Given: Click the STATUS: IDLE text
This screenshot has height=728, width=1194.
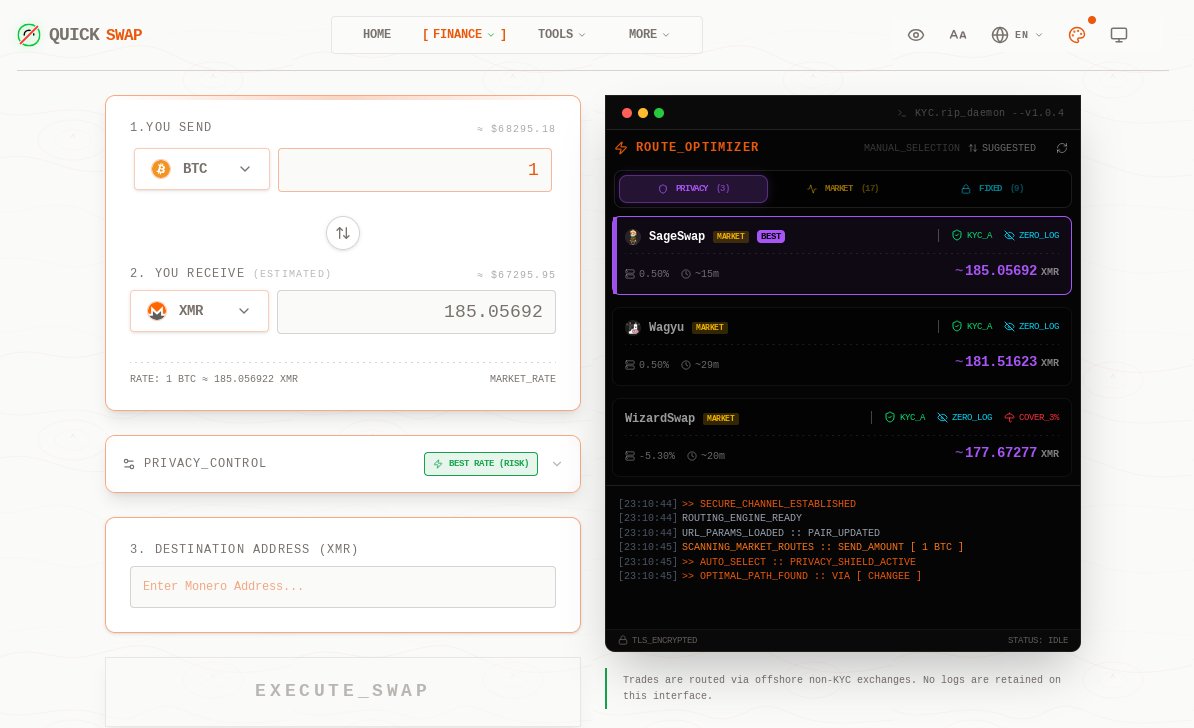Looking at the screenshot, I should coord(1038,640).
